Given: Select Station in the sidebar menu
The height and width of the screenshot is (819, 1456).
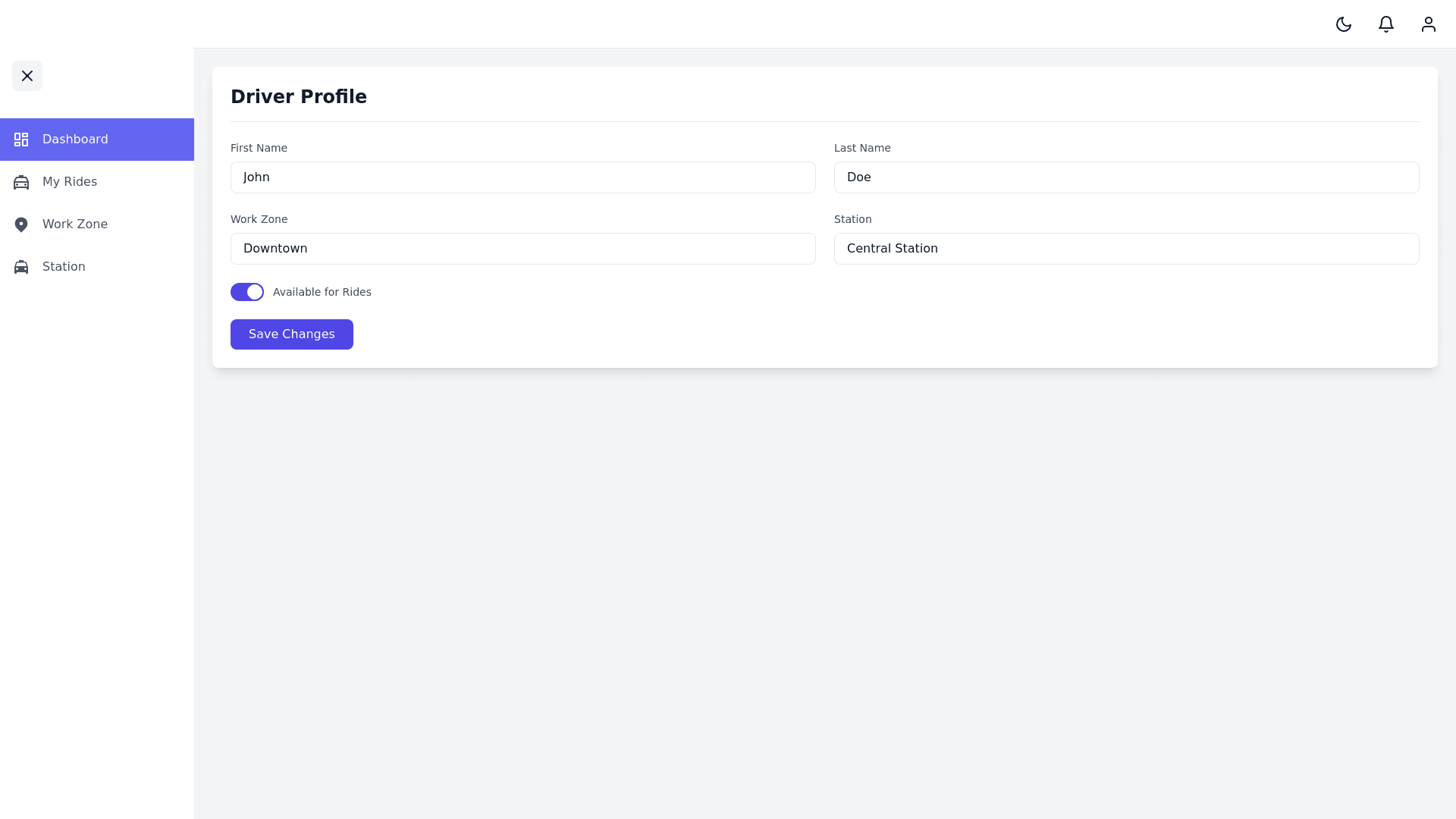Looking at the screenshot, I should [64, 267].
